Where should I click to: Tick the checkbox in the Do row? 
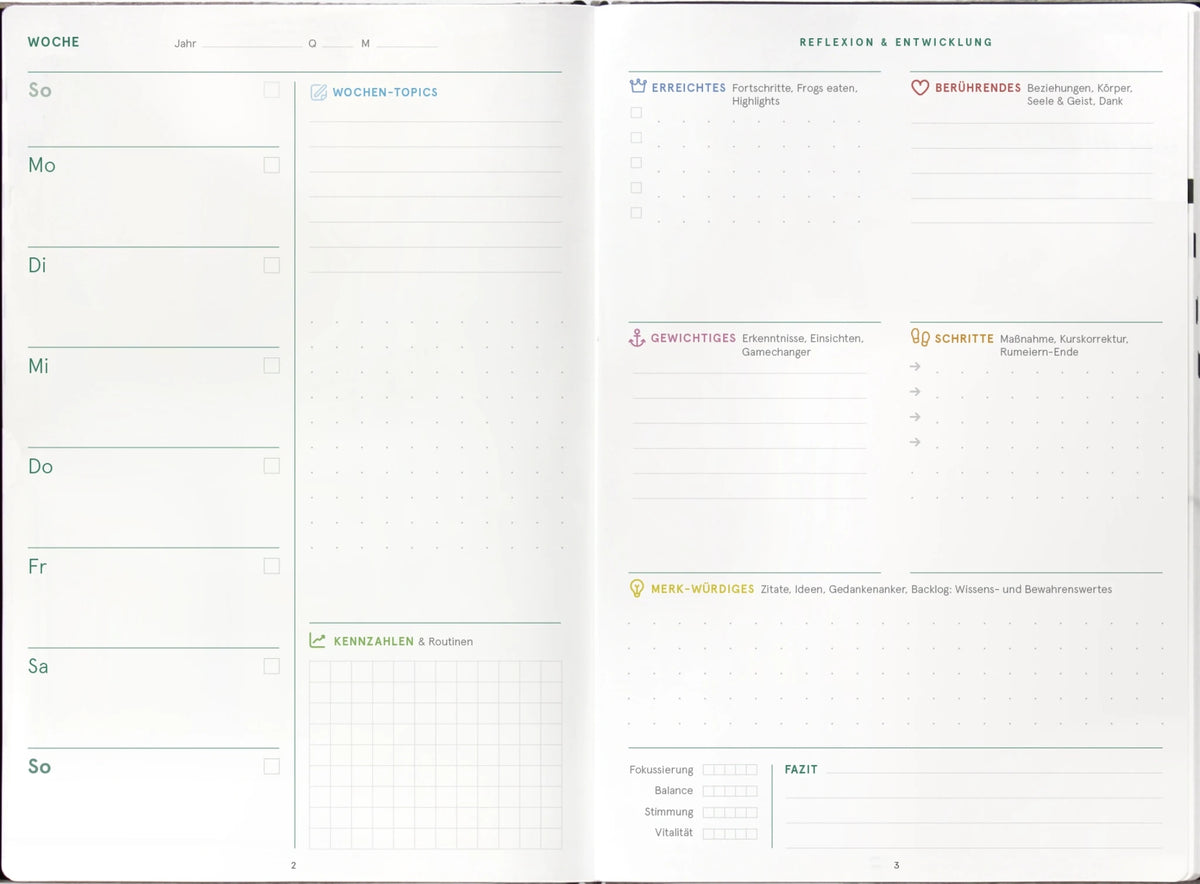pos(272,465)
